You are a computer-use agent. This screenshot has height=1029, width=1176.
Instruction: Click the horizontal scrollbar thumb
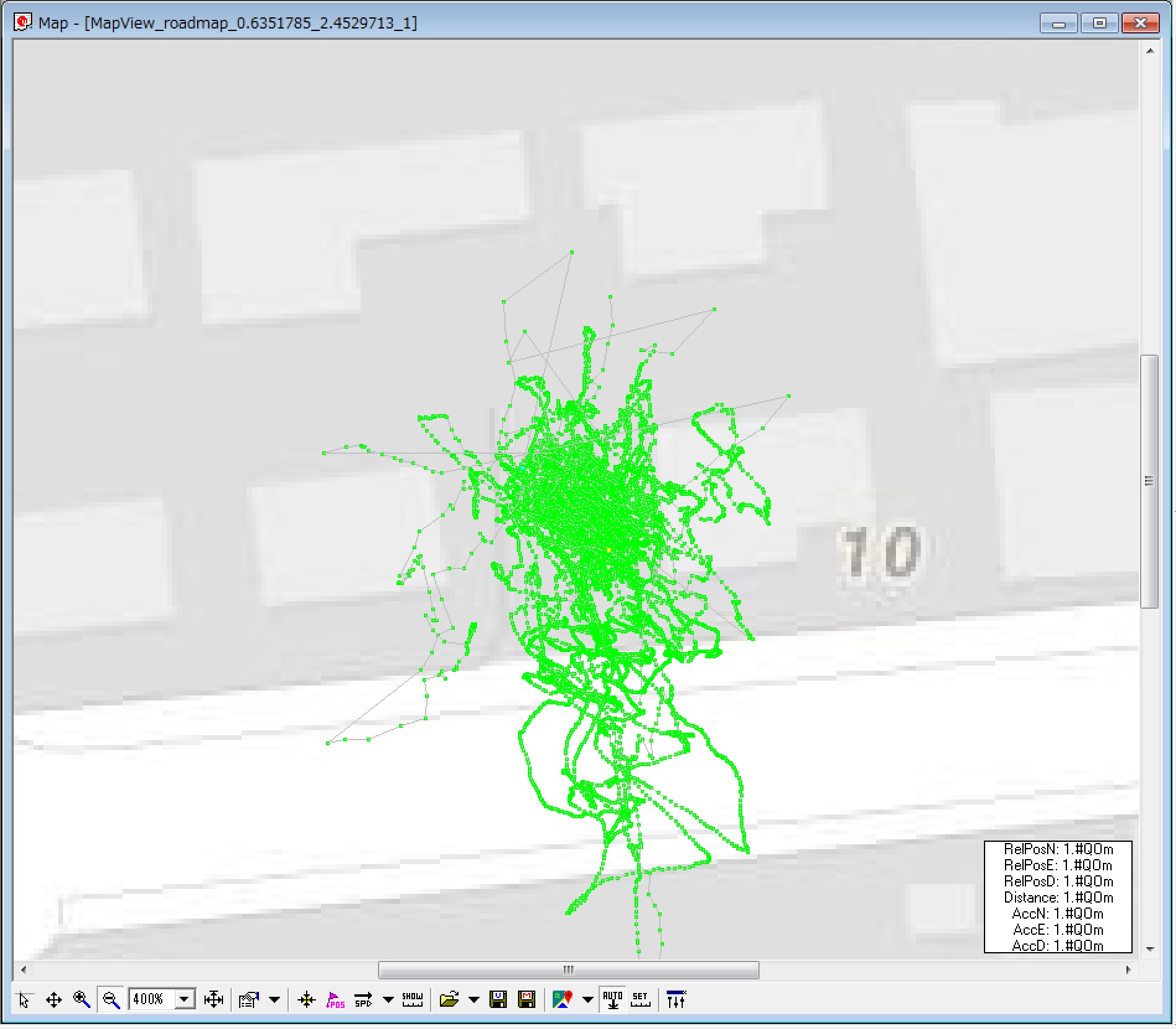568,970
